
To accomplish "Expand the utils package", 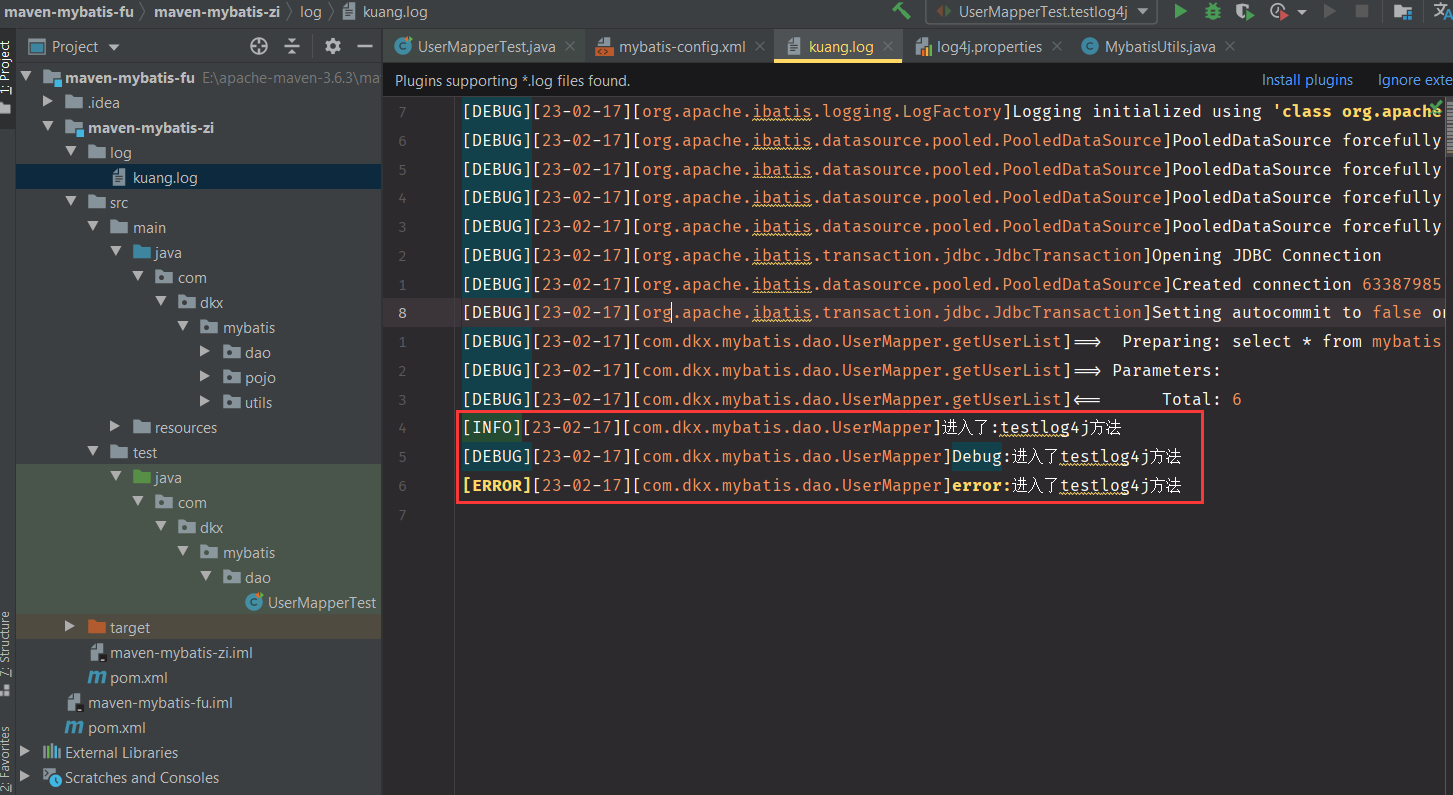I will (204, 403).
